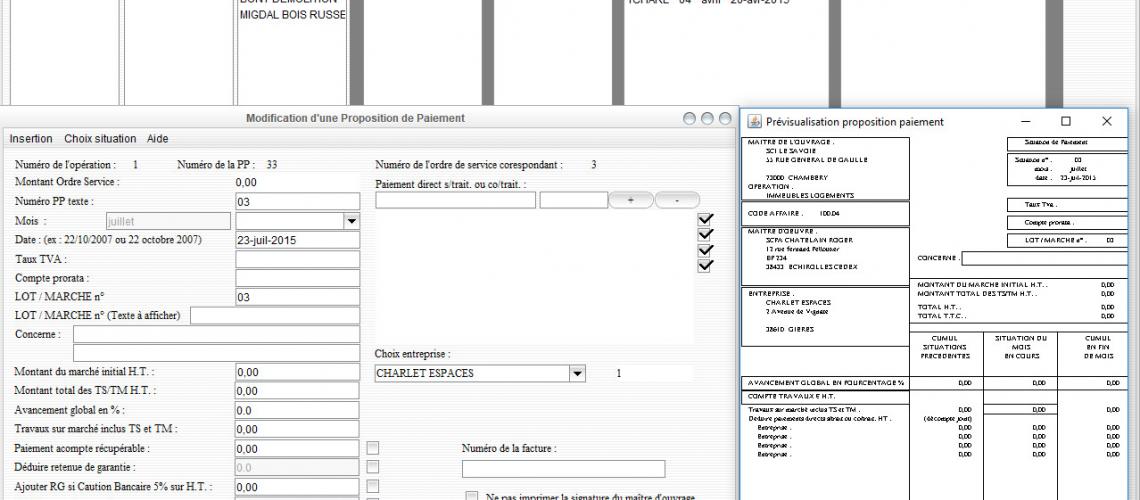Image resolution: width=1140 pixels, height=500 pixels.
Task: Open the Insertion menu
Action: [31, 139]
